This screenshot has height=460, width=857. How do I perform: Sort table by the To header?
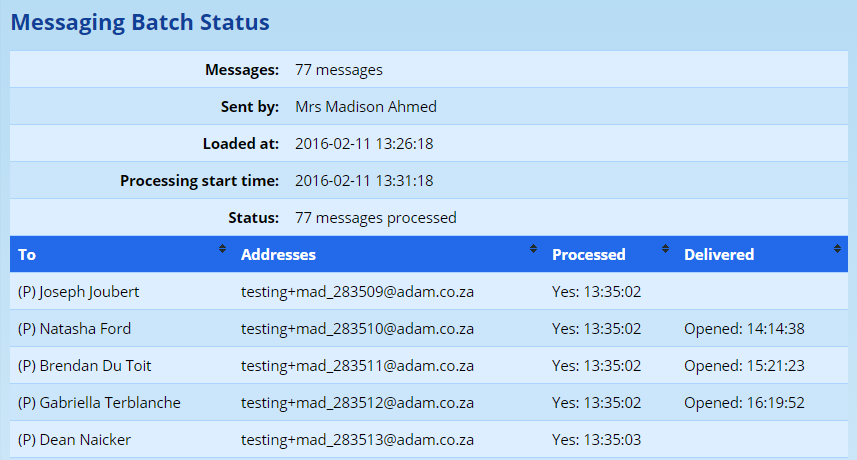(x=27, y=255)
